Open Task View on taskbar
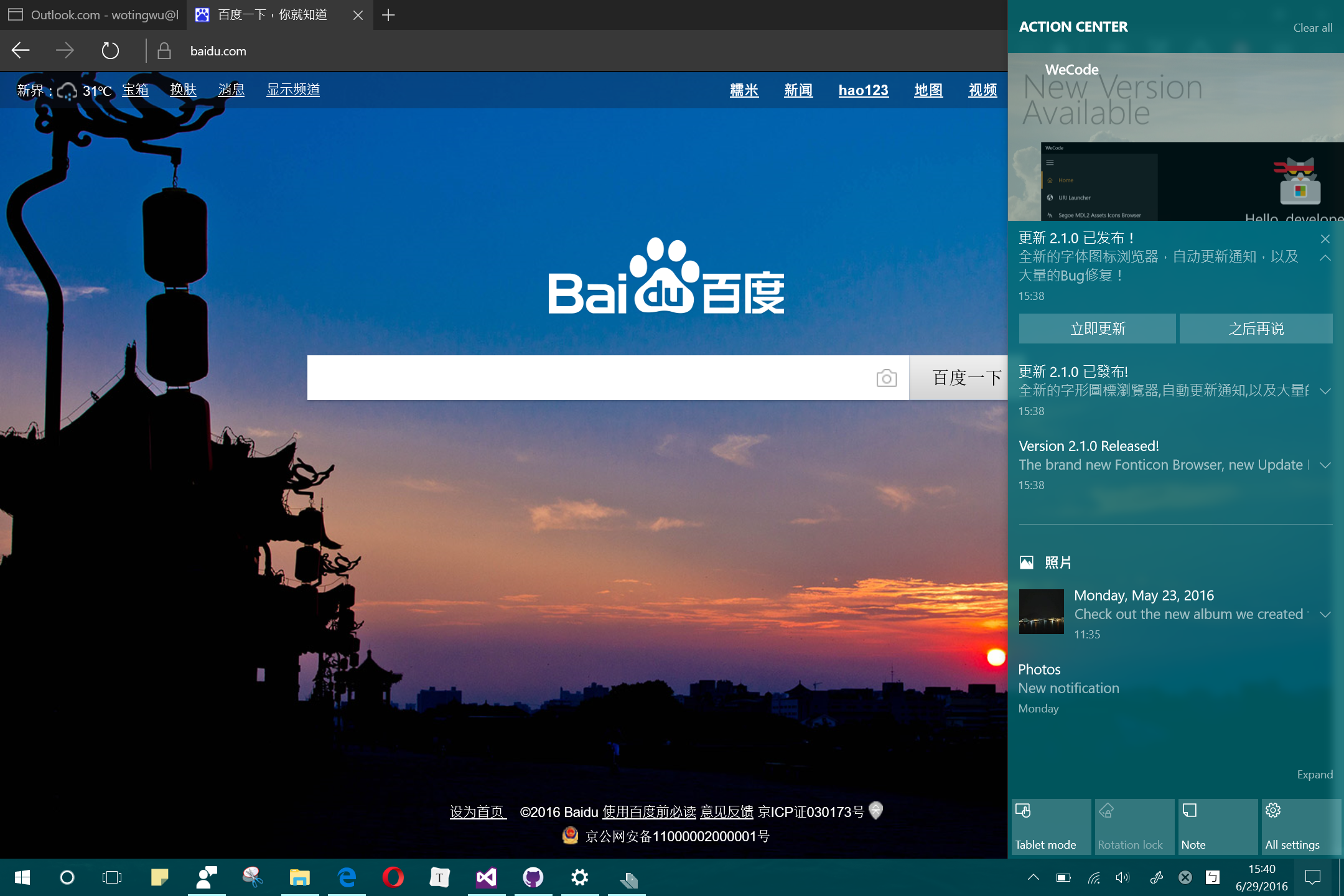This screenshot has width=1344, height=896. (x=112, y=877)
